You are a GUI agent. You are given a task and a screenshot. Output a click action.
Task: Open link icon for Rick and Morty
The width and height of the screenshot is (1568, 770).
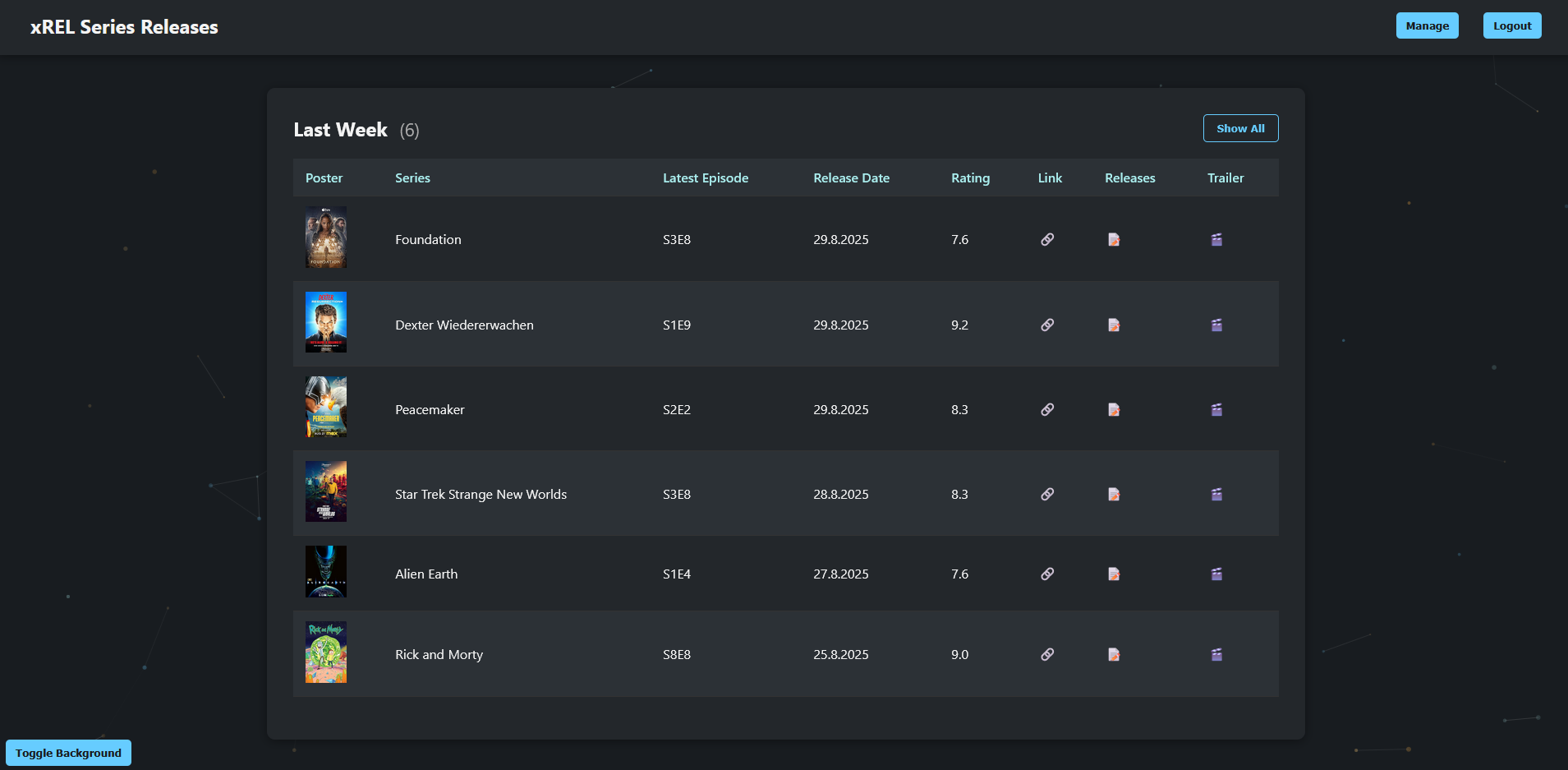point(1047,655)
